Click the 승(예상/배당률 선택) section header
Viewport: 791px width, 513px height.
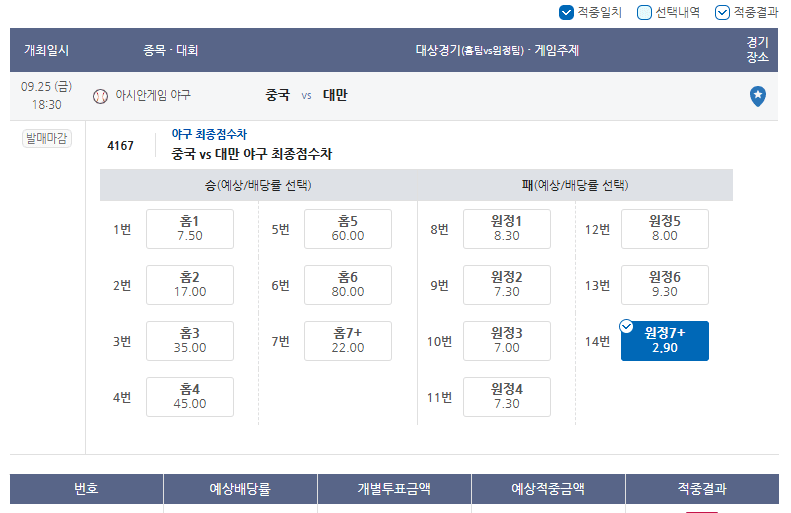(x=258, y=185)
